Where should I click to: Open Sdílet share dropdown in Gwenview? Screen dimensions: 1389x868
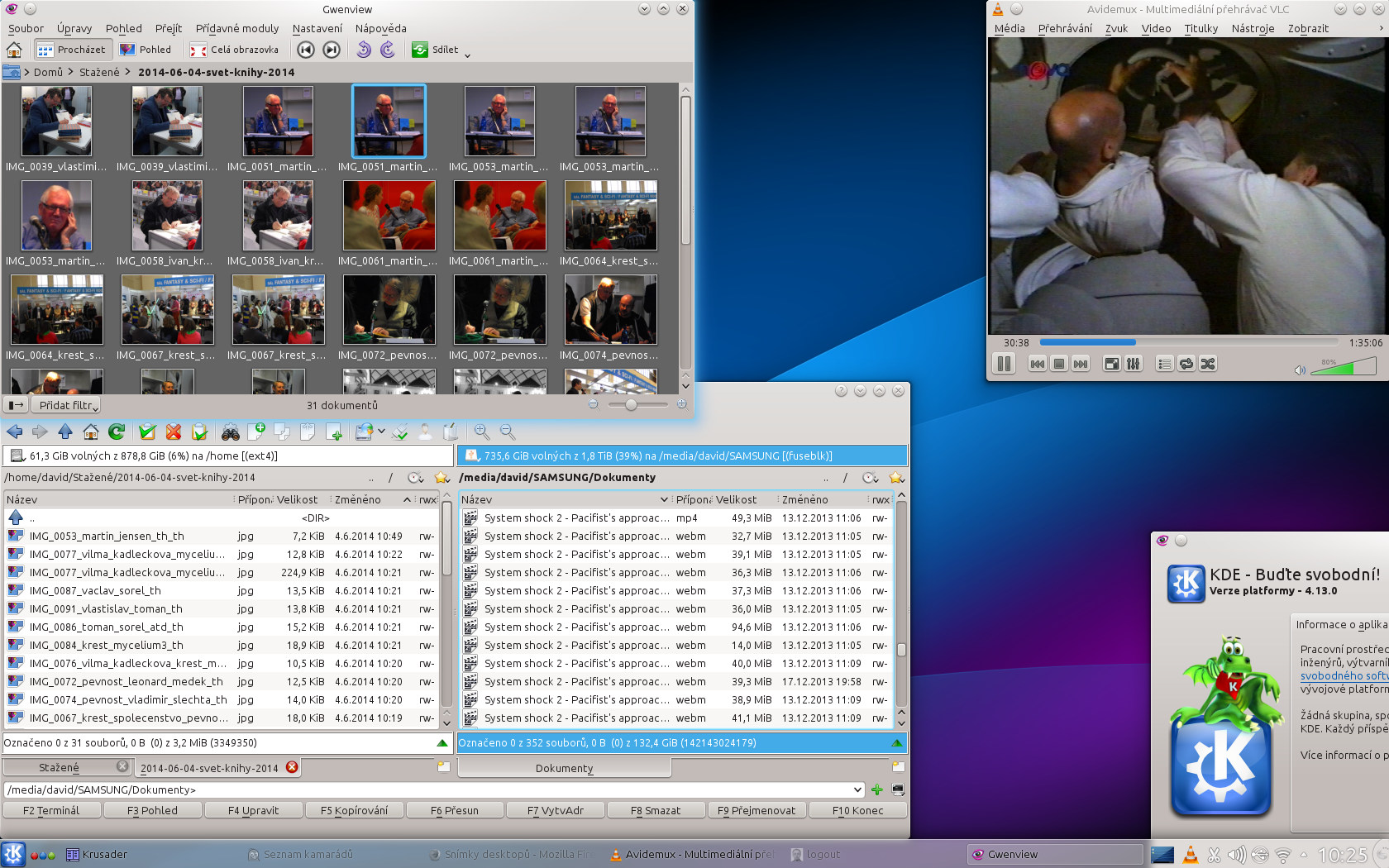441,50
